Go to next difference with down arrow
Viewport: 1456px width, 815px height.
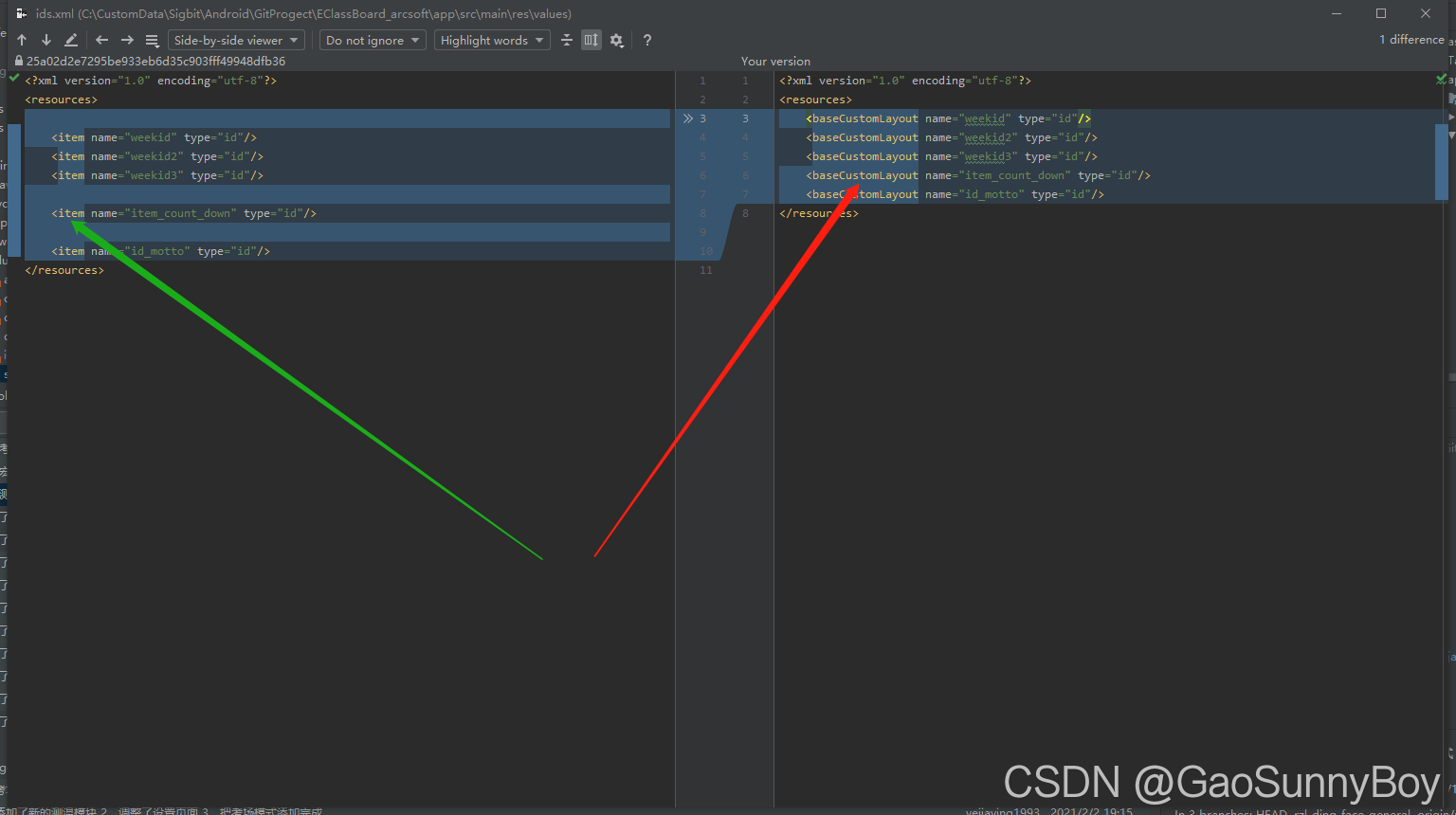pyautogui.click(x=46, y=40)
